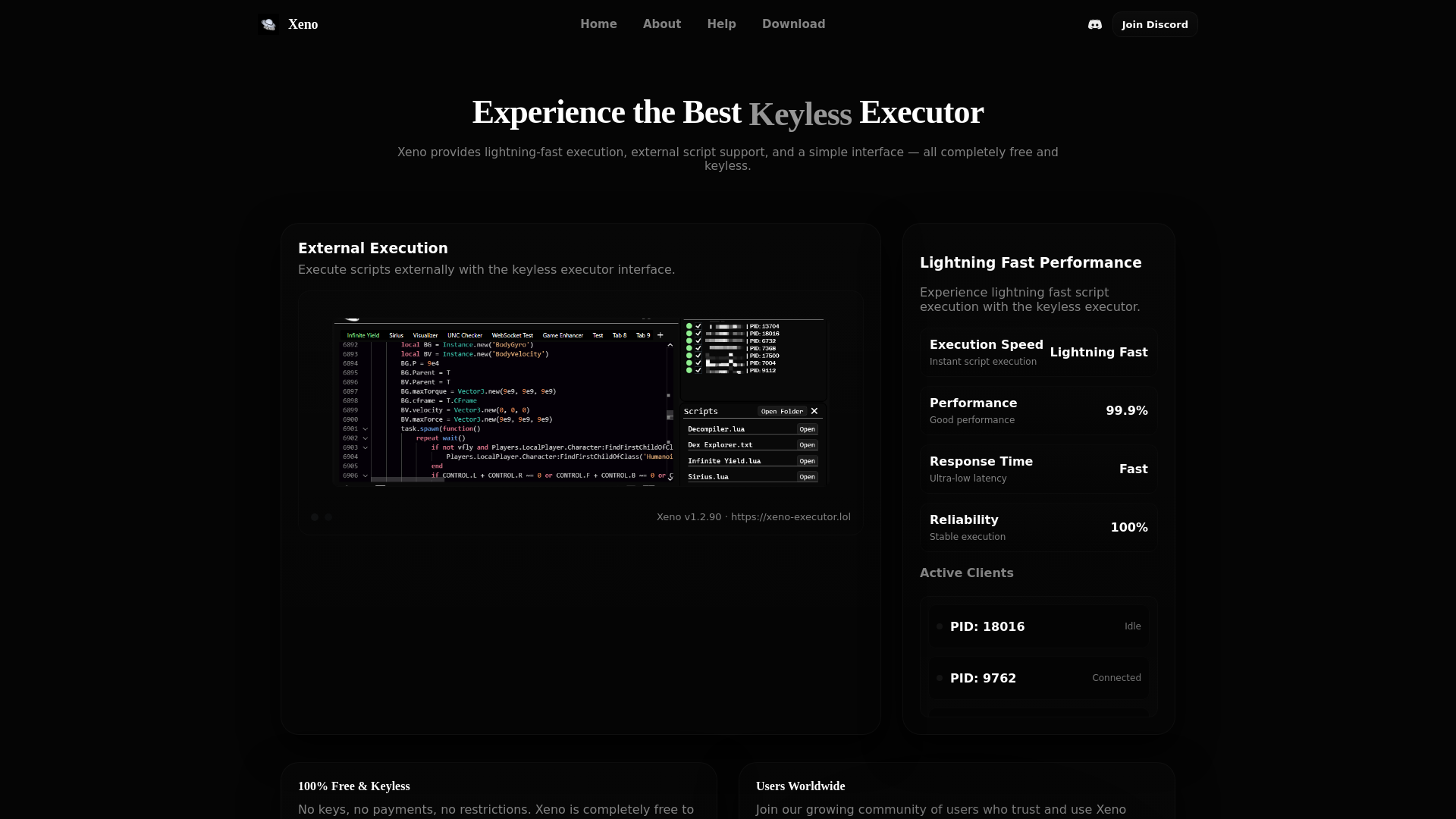
Task: Click the 'Execution Speed' stat row
Action: (1038, 353)
